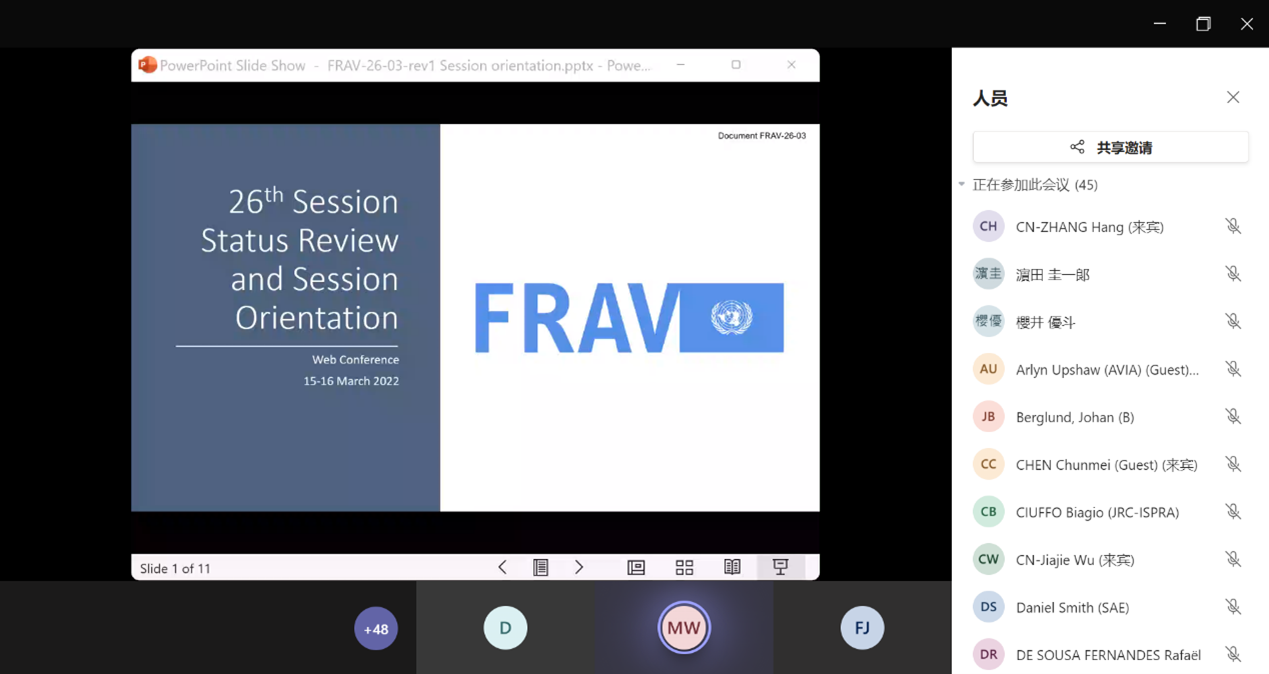The width and height of the screenshot is (1269, 674).
Task: Go to previous slide arrow
Action: pyautogui.click(x=502, y=568)
